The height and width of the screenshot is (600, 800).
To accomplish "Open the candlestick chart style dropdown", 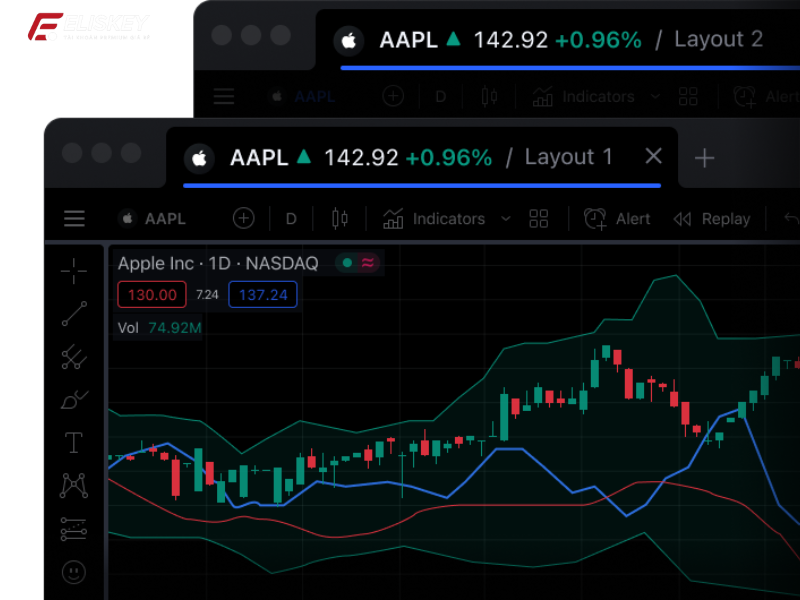I will (x=339, y=218).
